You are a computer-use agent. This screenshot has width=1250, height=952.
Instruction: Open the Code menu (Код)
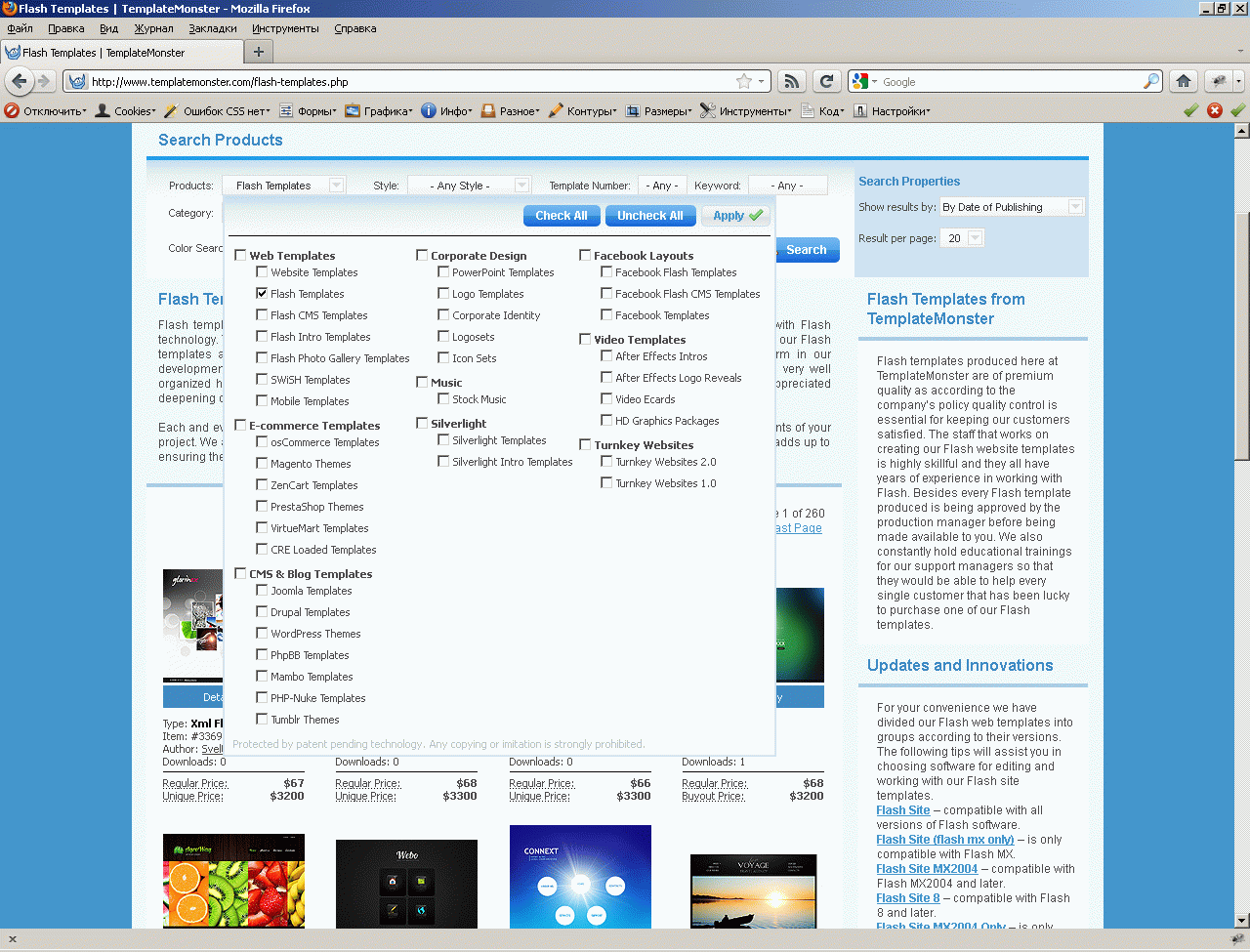[x=823, y=111]
